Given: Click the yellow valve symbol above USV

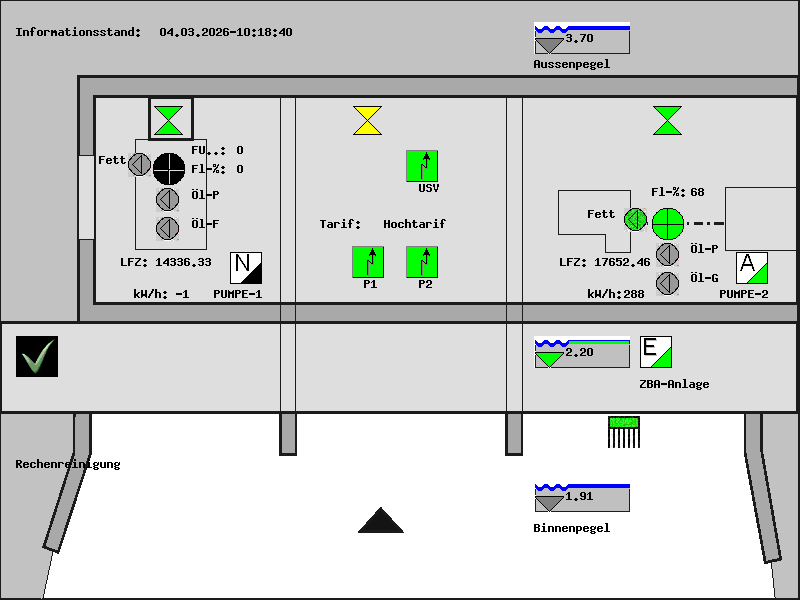Looking at the screenshot, I should [367, 120].
